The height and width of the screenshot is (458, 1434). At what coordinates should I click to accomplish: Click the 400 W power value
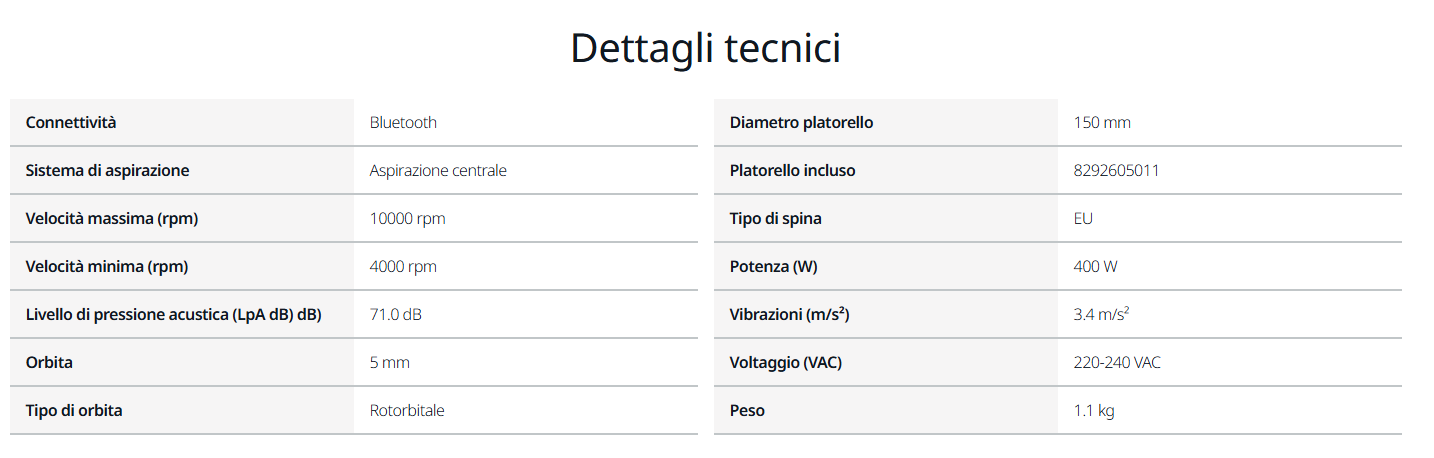pyautogui.click(x=1096, y=267)
